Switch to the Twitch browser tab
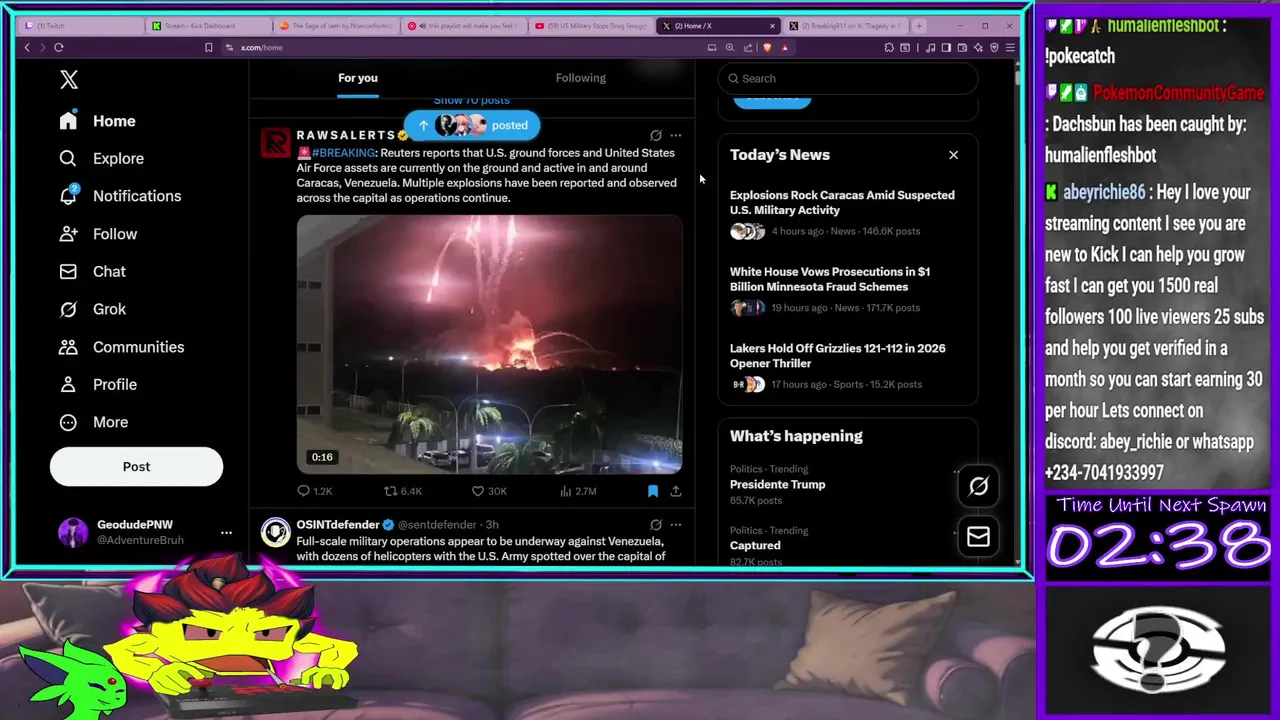1280x720 pixels. tap(80, 25)
